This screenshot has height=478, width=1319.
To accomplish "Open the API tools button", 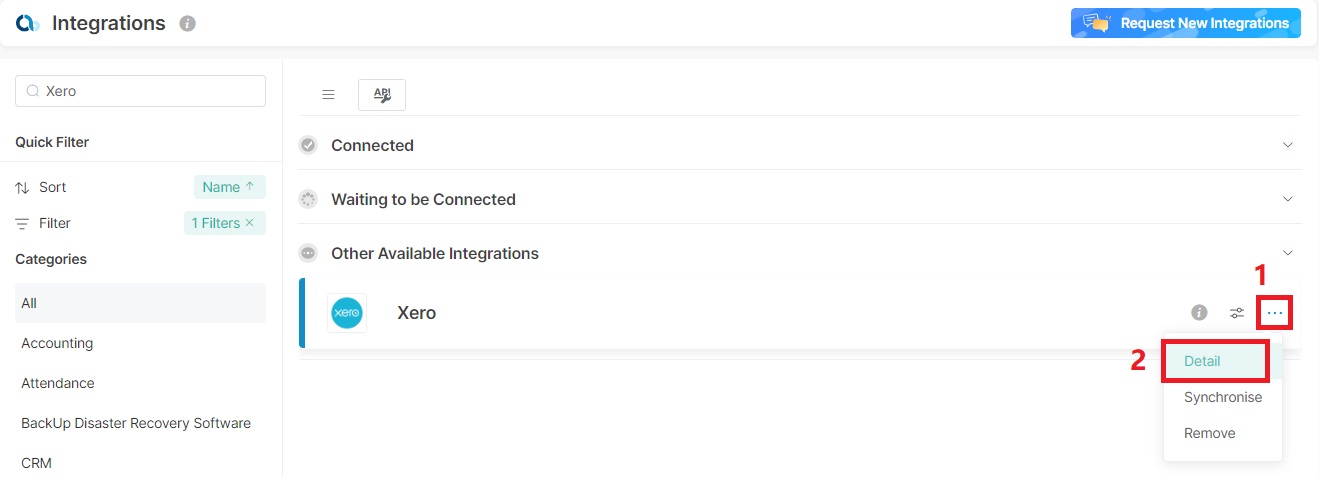I will [382, 94].
